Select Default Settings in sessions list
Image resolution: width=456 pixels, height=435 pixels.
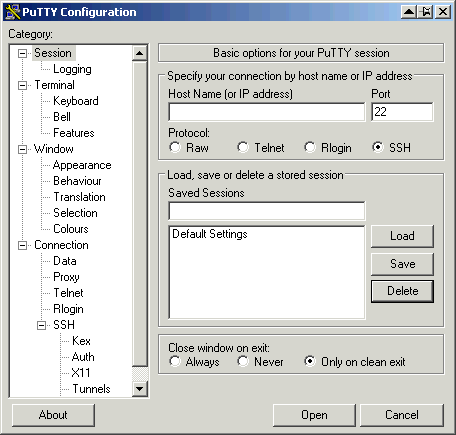pos(210,234)
